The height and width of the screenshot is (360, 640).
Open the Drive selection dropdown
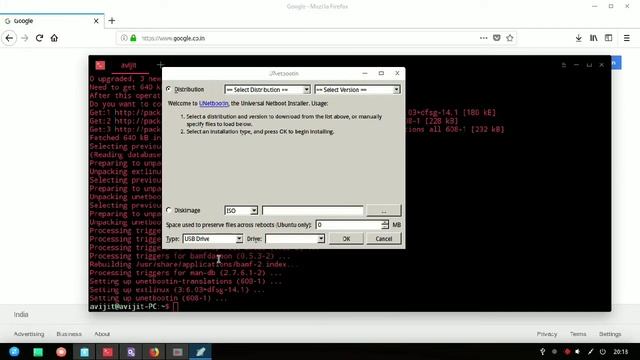coord(295,239)
